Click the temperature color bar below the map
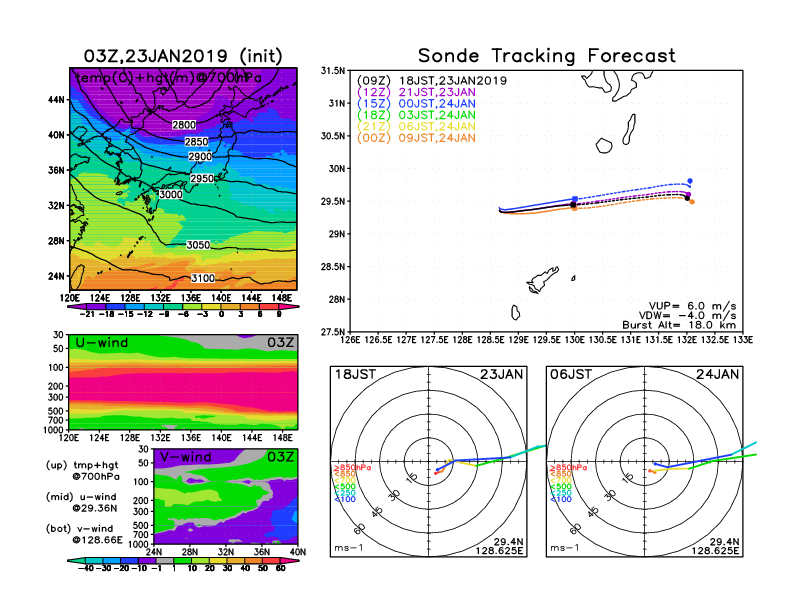The height and width of the screenshot is (612, 792). (x=182, y=308)
